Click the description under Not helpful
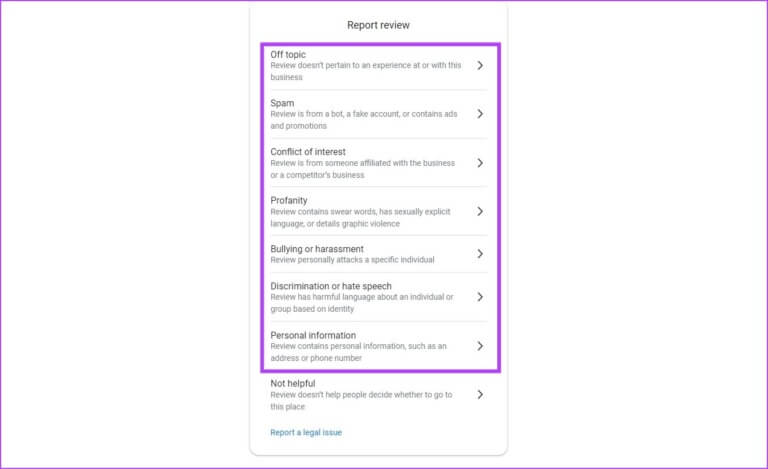This screenshot has width=768, height=469. coord(360,401)
